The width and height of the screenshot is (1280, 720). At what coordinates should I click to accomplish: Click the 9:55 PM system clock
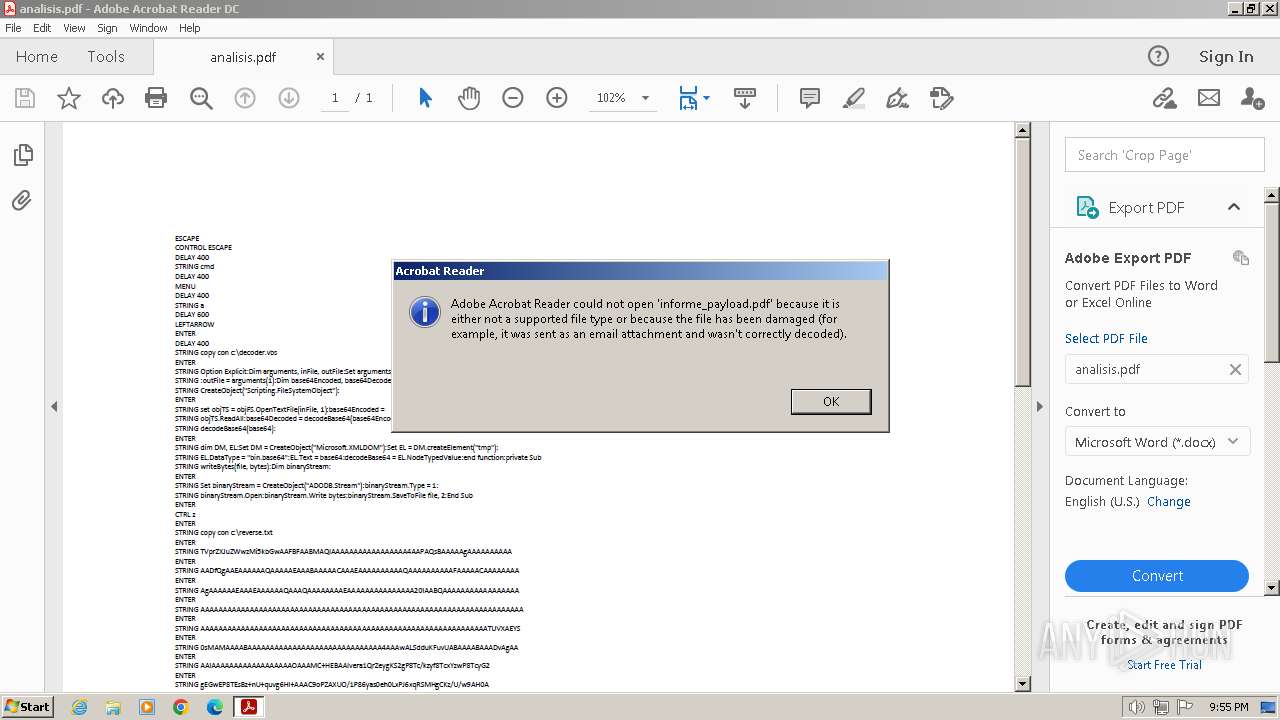pos(1229,707)
